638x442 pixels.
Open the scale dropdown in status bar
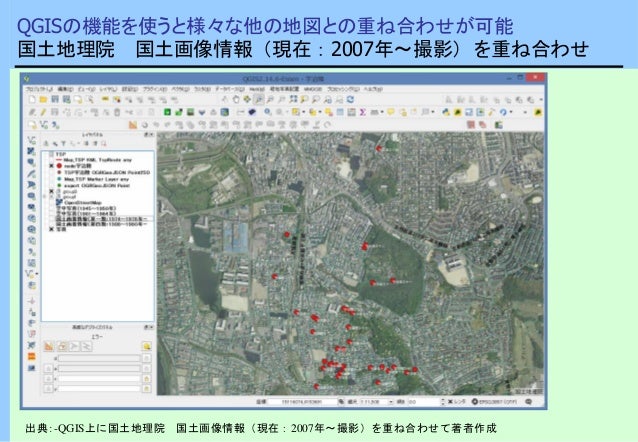pyautogui.click(x=391, y=402)
